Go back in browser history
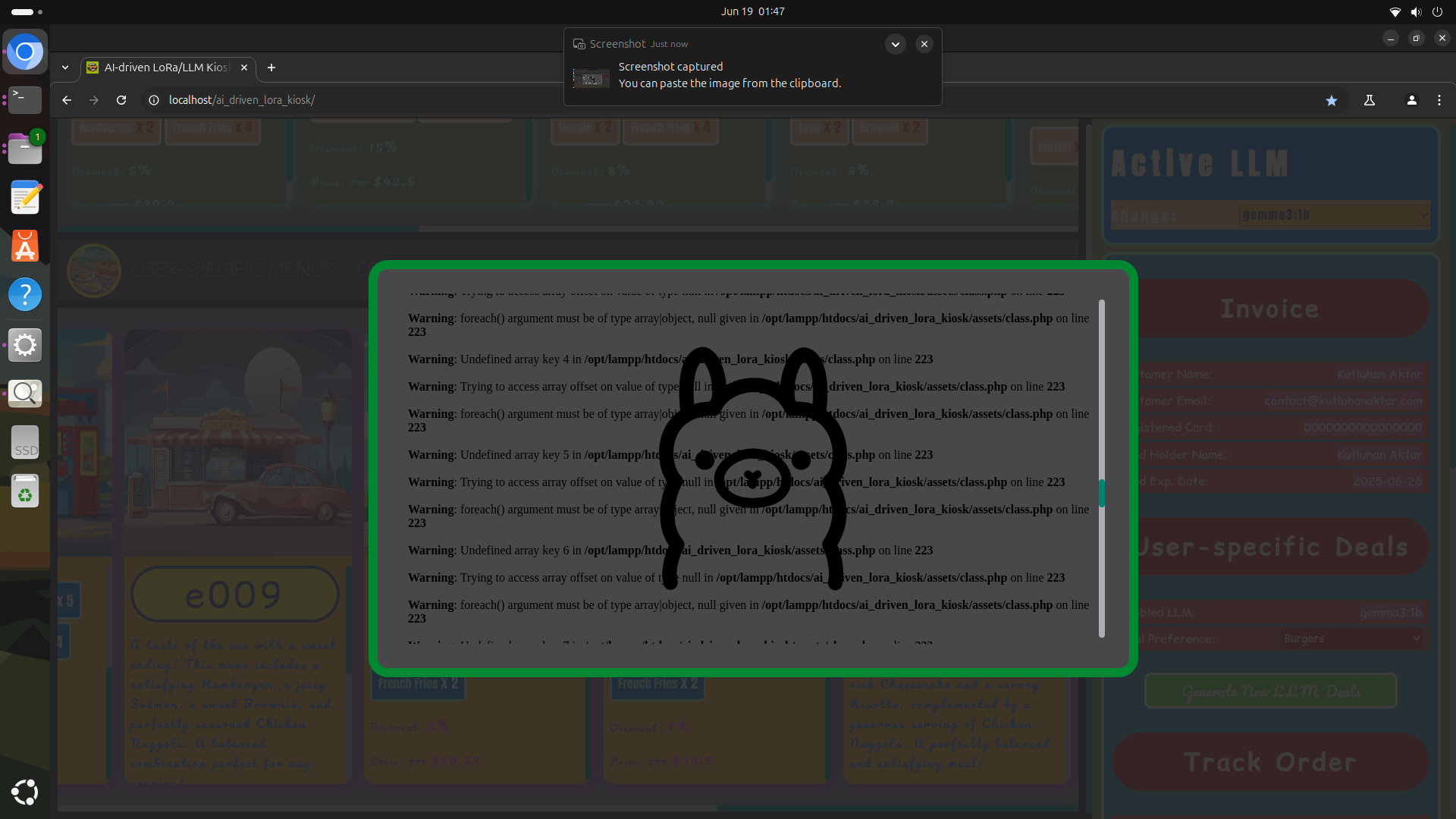This screenshot has width=1456, height=819. tap(67, 100)
